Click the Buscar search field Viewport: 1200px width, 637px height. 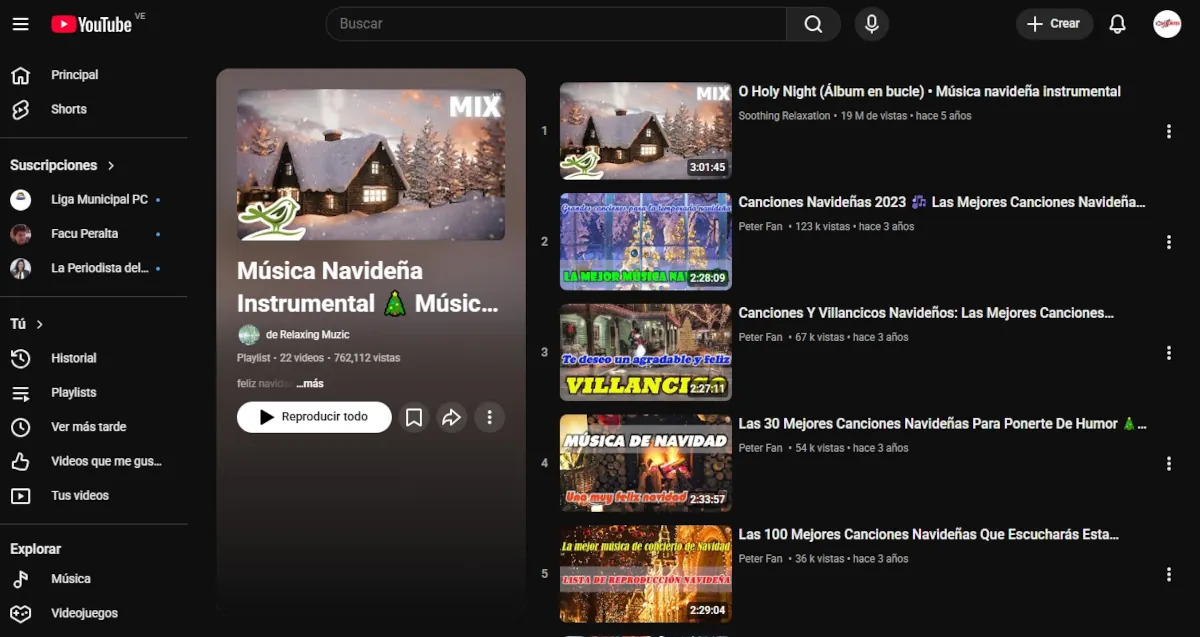[x=555, y=24]
